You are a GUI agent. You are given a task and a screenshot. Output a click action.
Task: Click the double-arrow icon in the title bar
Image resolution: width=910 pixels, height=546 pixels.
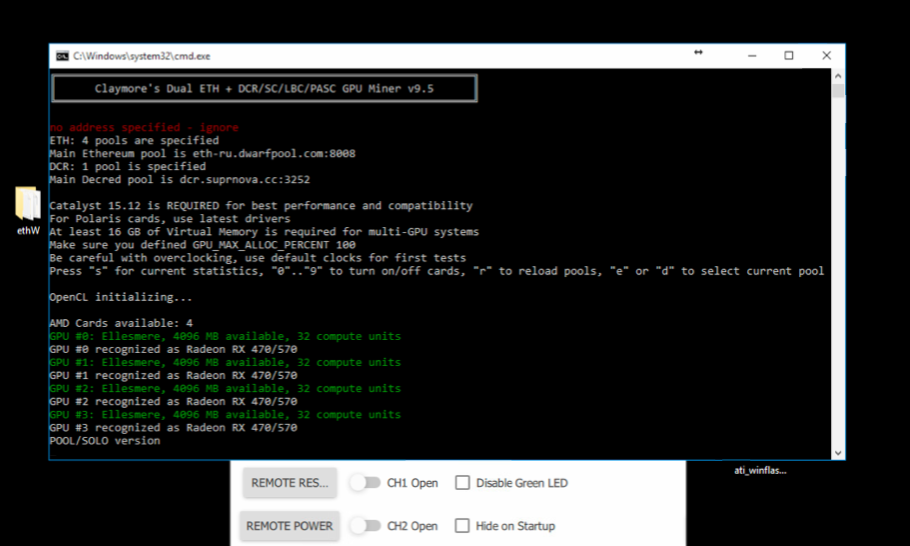(x=698, y=53)
